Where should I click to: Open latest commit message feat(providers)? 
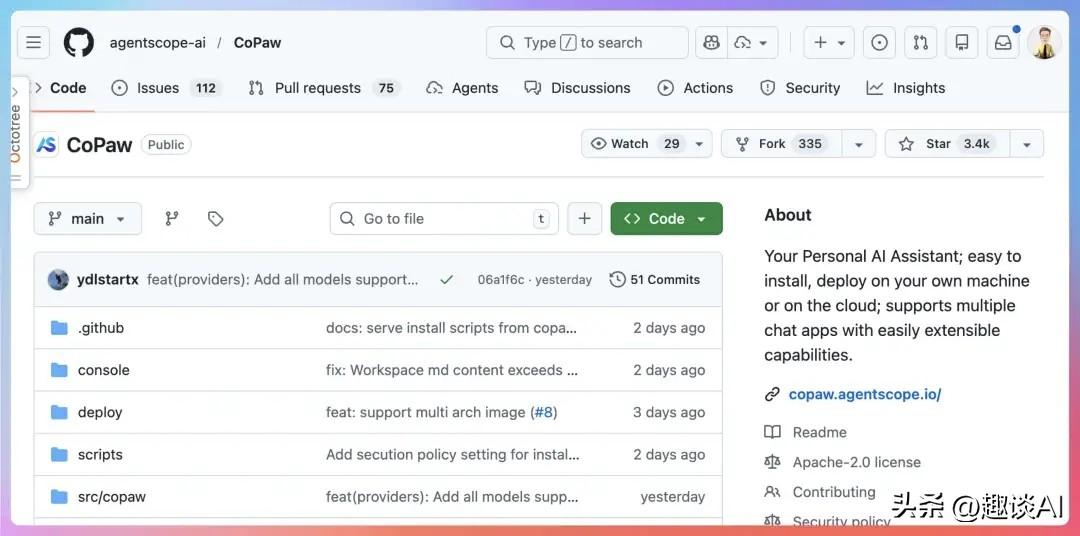[x=282, y=280]
